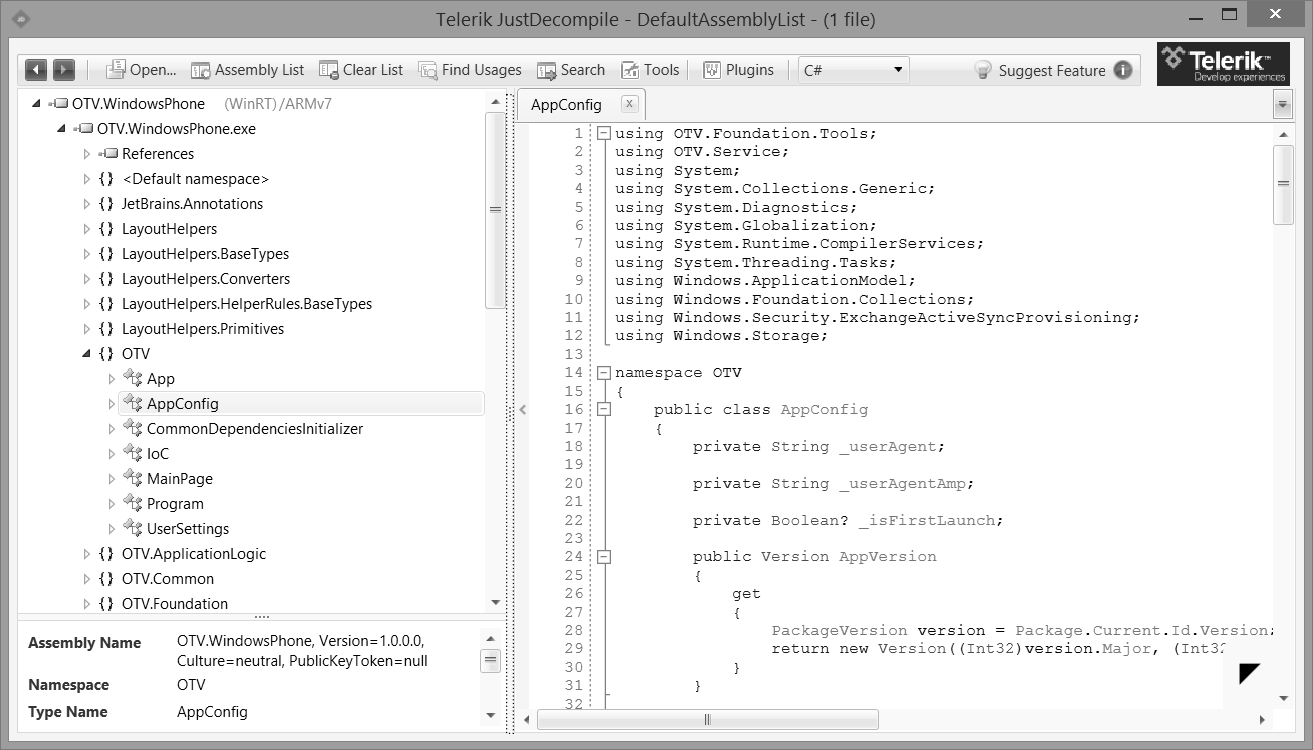Click the details panel scroll down arrow
Screen dimensions: 1313x750
pyautogui.click(x=490, y=715)
